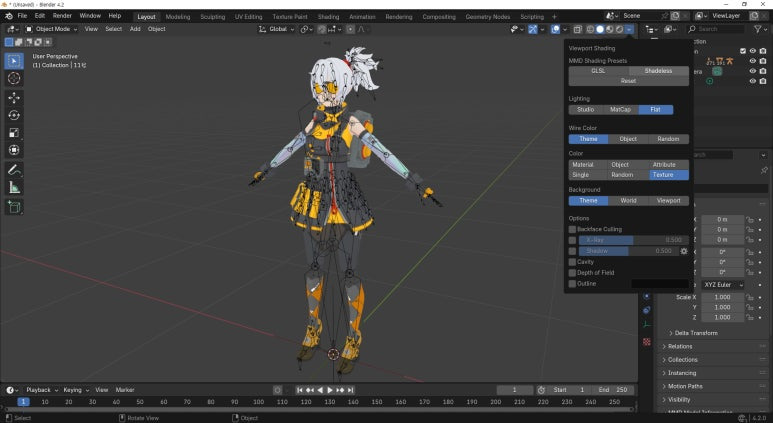773x423 pixels.
Task: Open the Blender logo menu
Action: [9, 16]
